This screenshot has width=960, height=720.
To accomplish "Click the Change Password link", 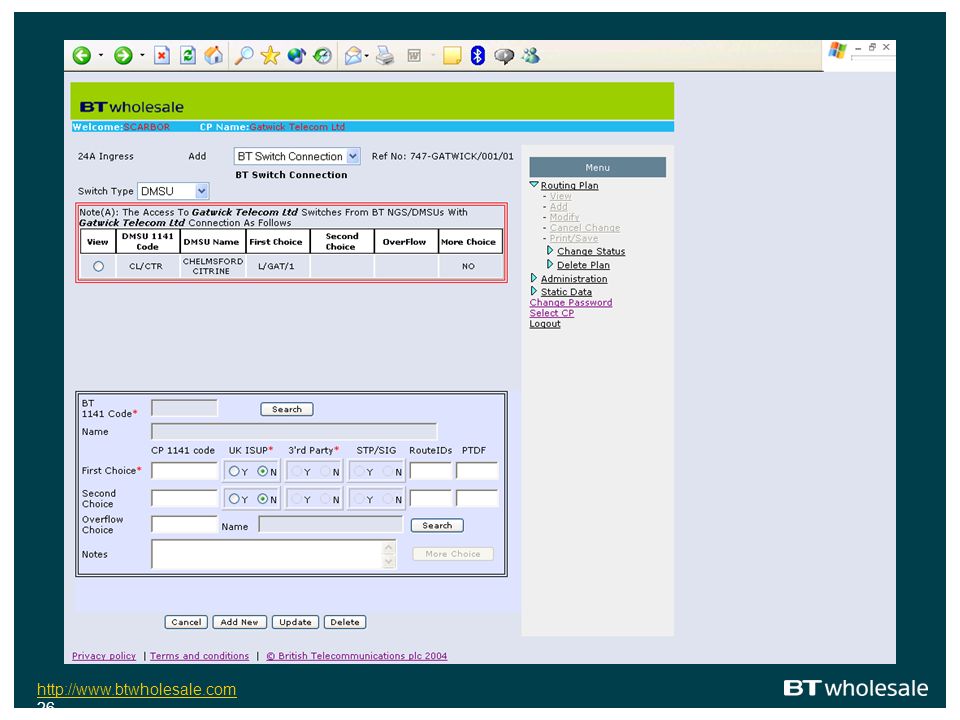I will (x=571, y=302).
